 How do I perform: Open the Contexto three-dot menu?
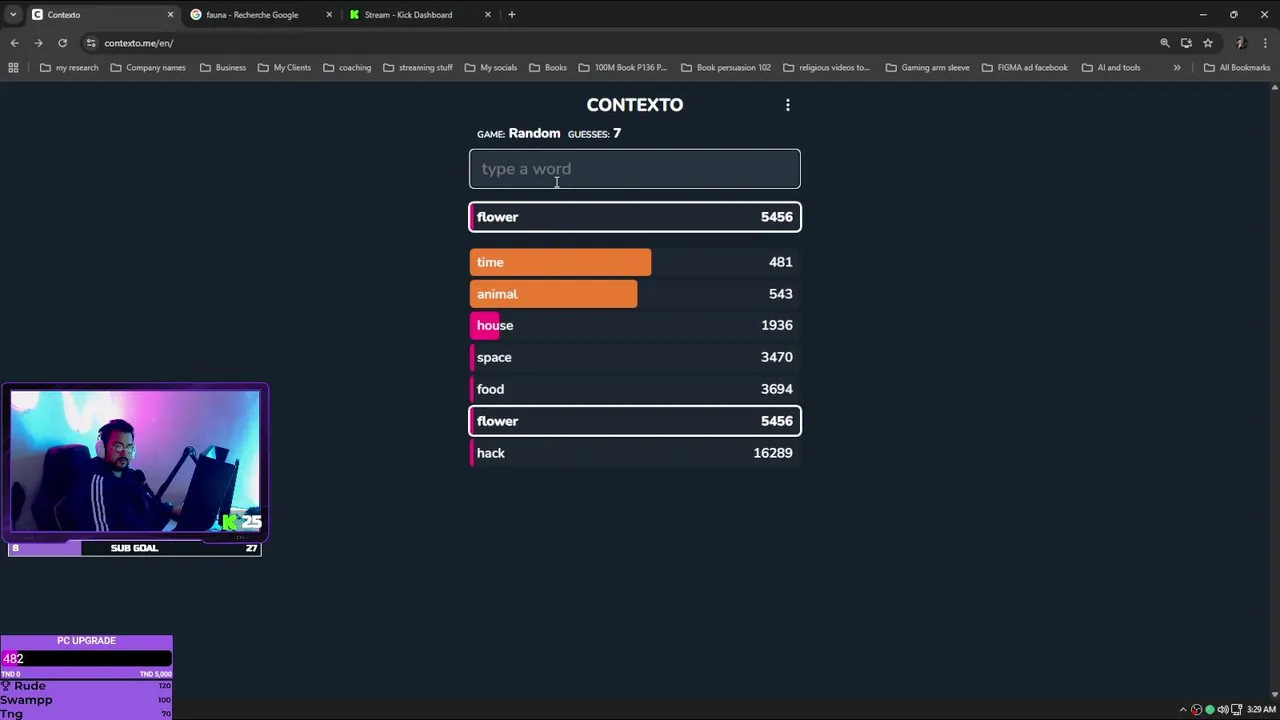pos(788,105)
